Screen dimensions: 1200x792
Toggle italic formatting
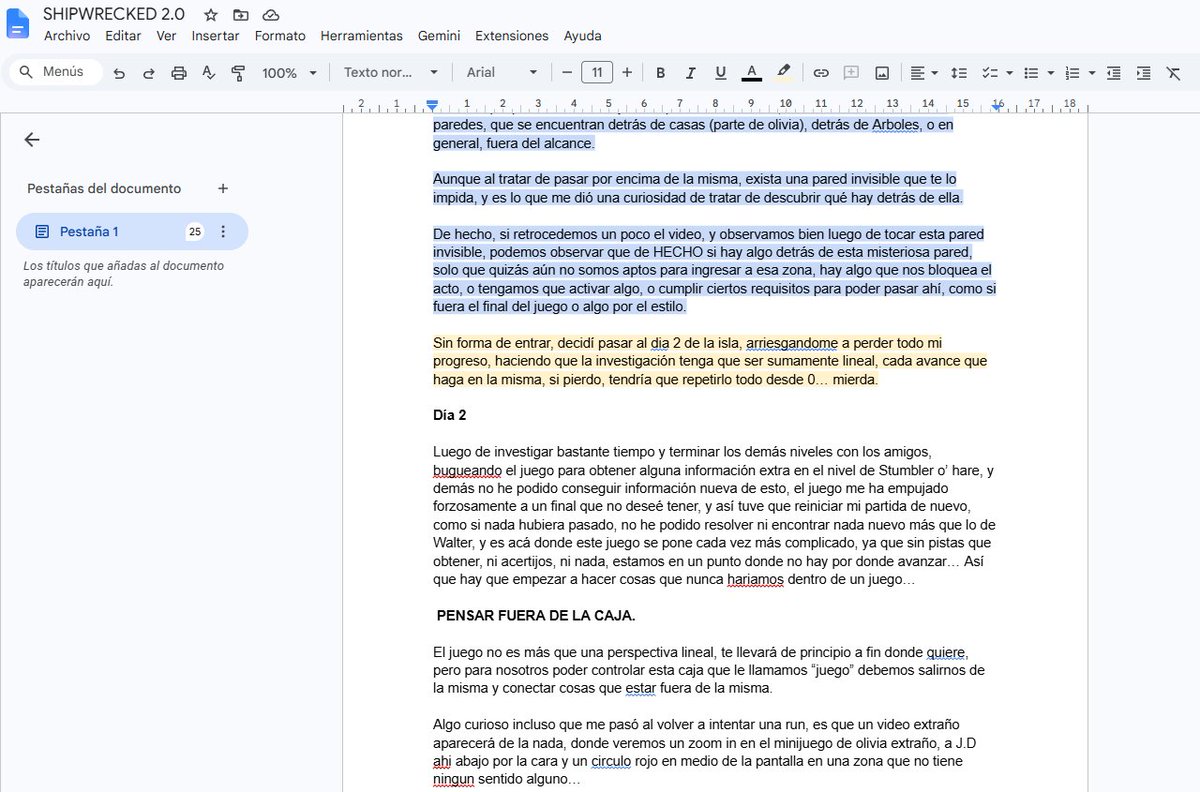point(690,73)
